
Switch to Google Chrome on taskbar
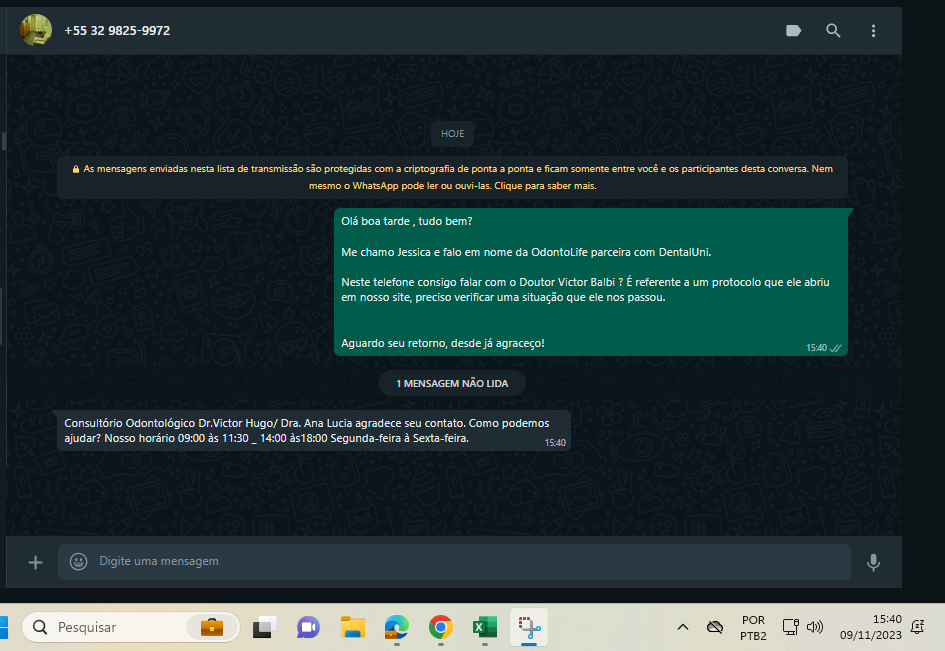pyautogui.click(x=441, y=627)
